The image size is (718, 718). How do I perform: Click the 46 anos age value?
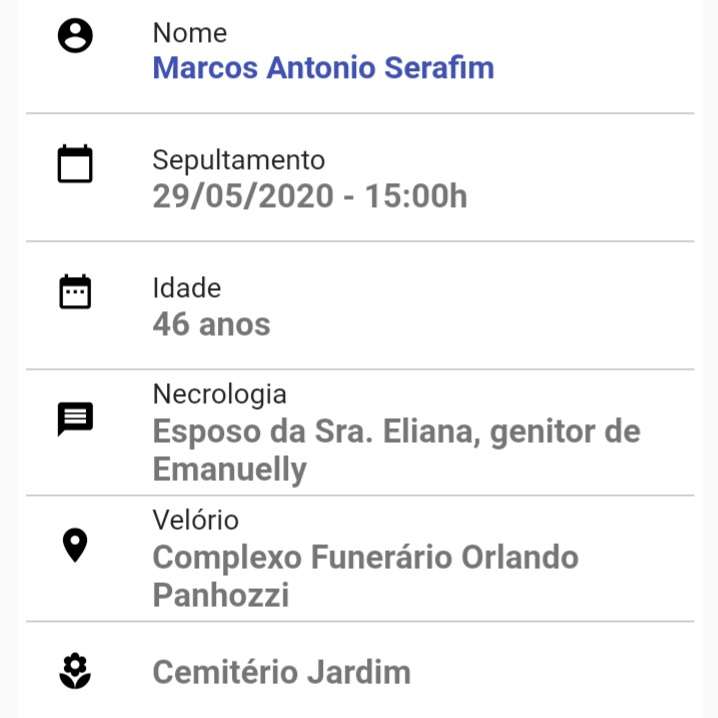click(211, 324)
